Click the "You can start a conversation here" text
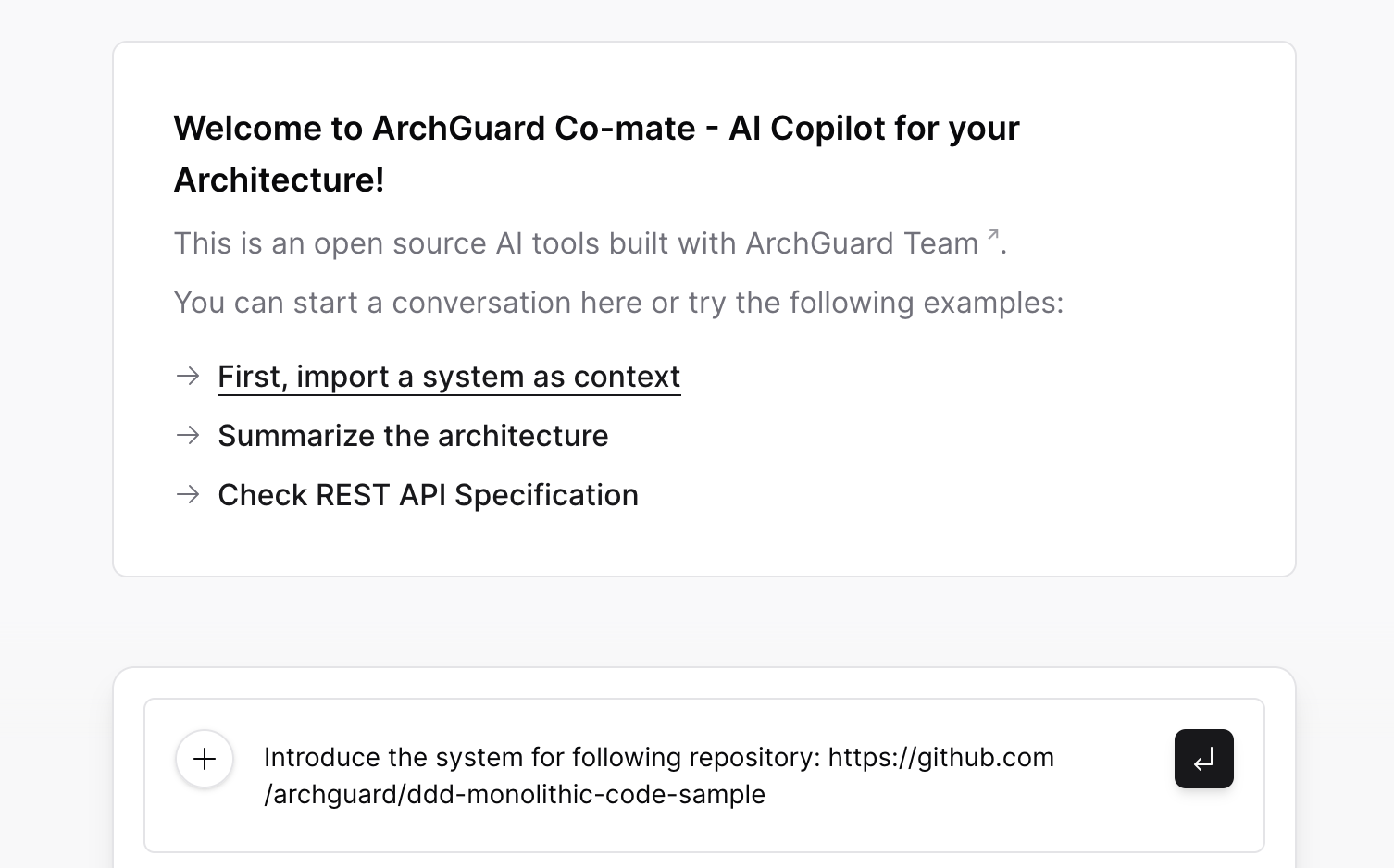Image resolution: width=1394 pixels, height=868 pixels. pos(618,303)
